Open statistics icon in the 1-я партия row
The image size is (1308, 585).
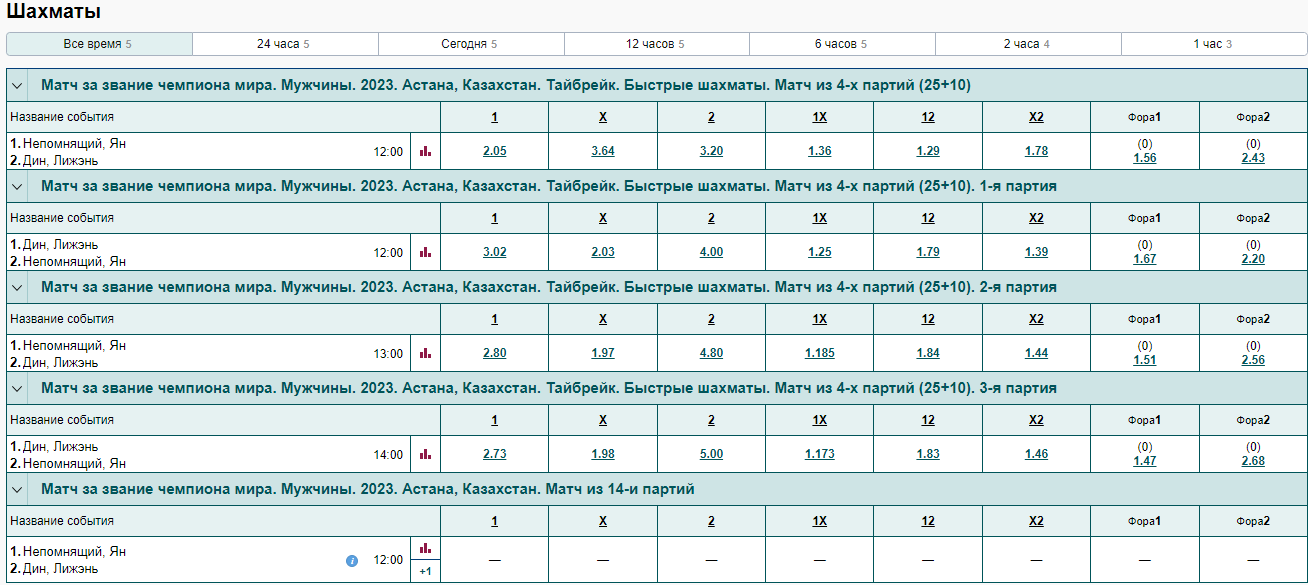coord(425,252)
